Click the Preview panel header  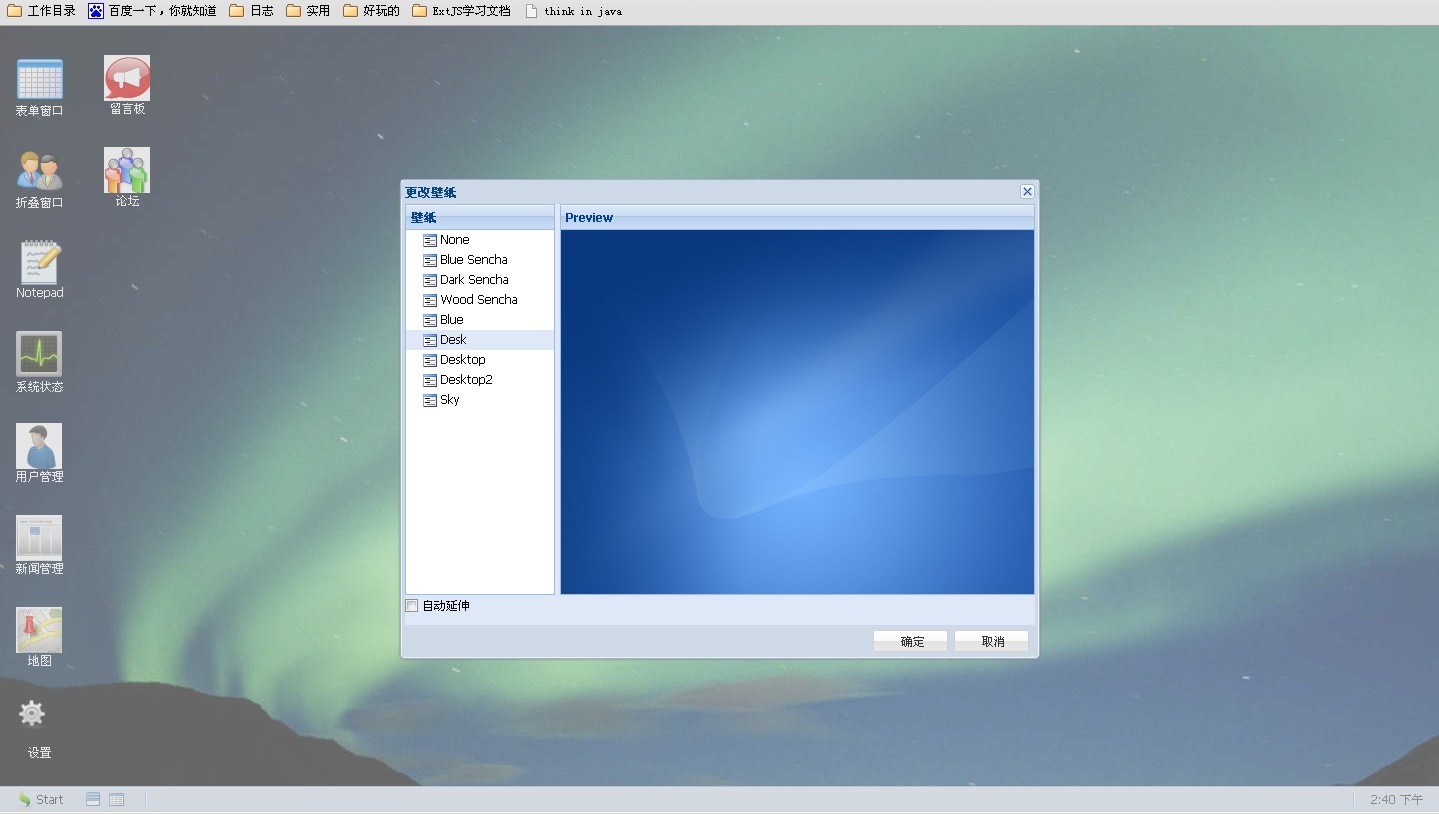[797, 217]
